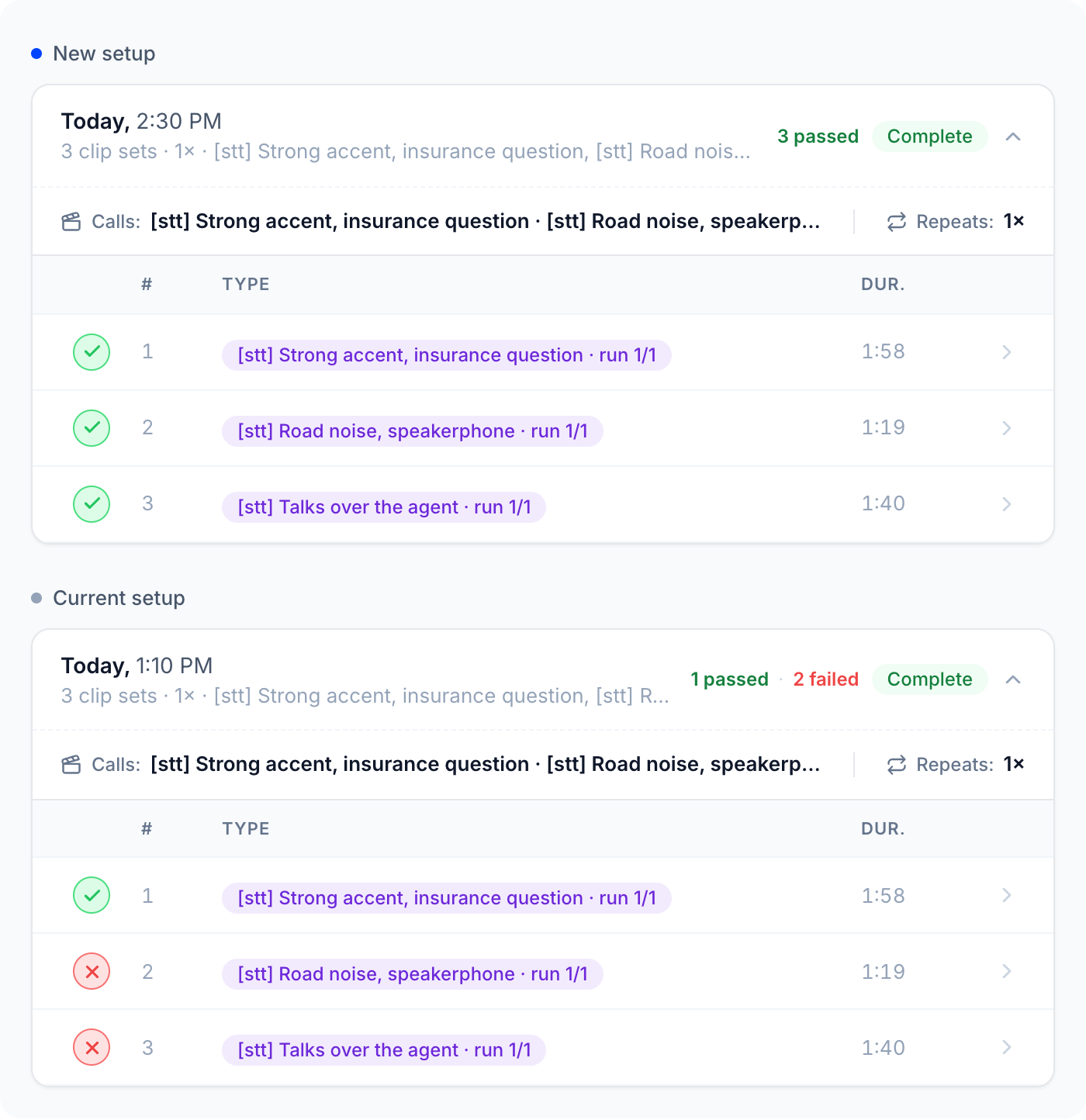Viewport: 1086px width, 1120px height.
Task: Click the "2 failed" status text
Action: [x=826, y=679]
